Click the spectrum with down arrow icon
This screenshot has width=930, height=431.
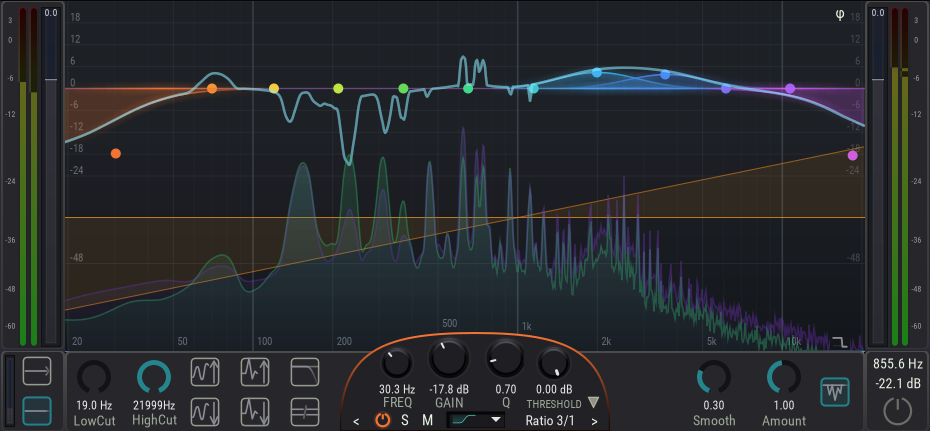pos(255,411)
